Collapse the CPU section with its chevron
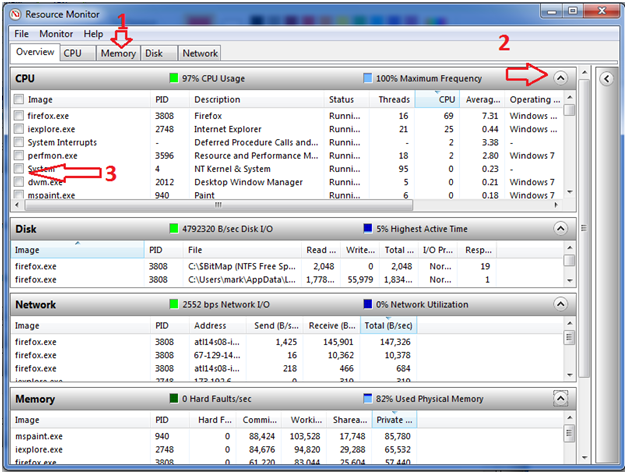 click(560, 77)
